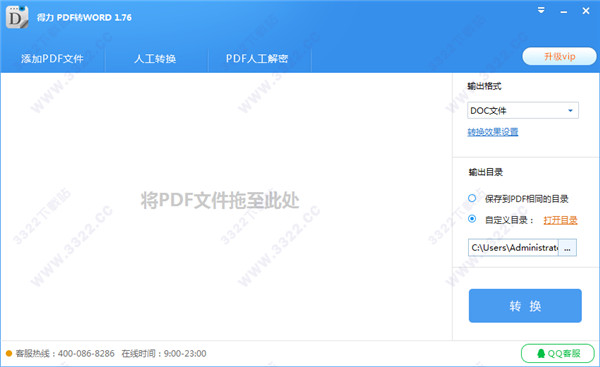This screenshot has width=600, height=367.
Task: Open the 转换效果设置 link
Action: click(x=492, y=132)
